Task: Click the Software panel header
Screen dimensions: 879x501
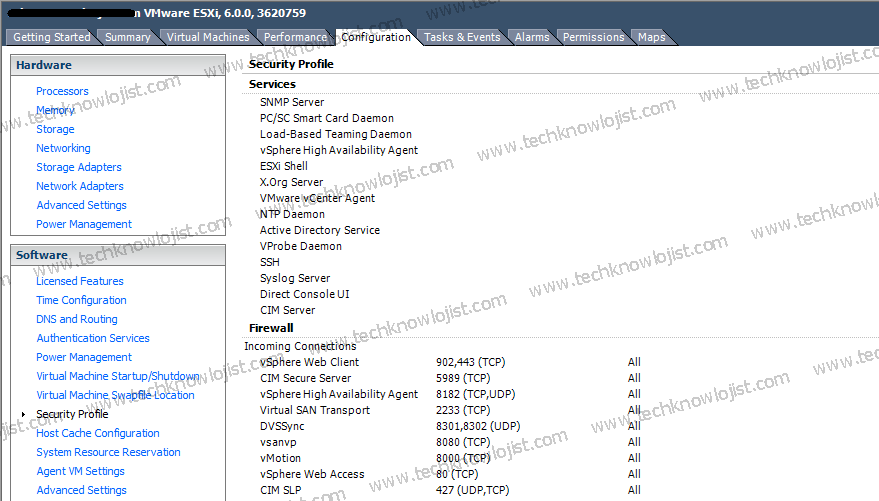Action: (118, 255)
